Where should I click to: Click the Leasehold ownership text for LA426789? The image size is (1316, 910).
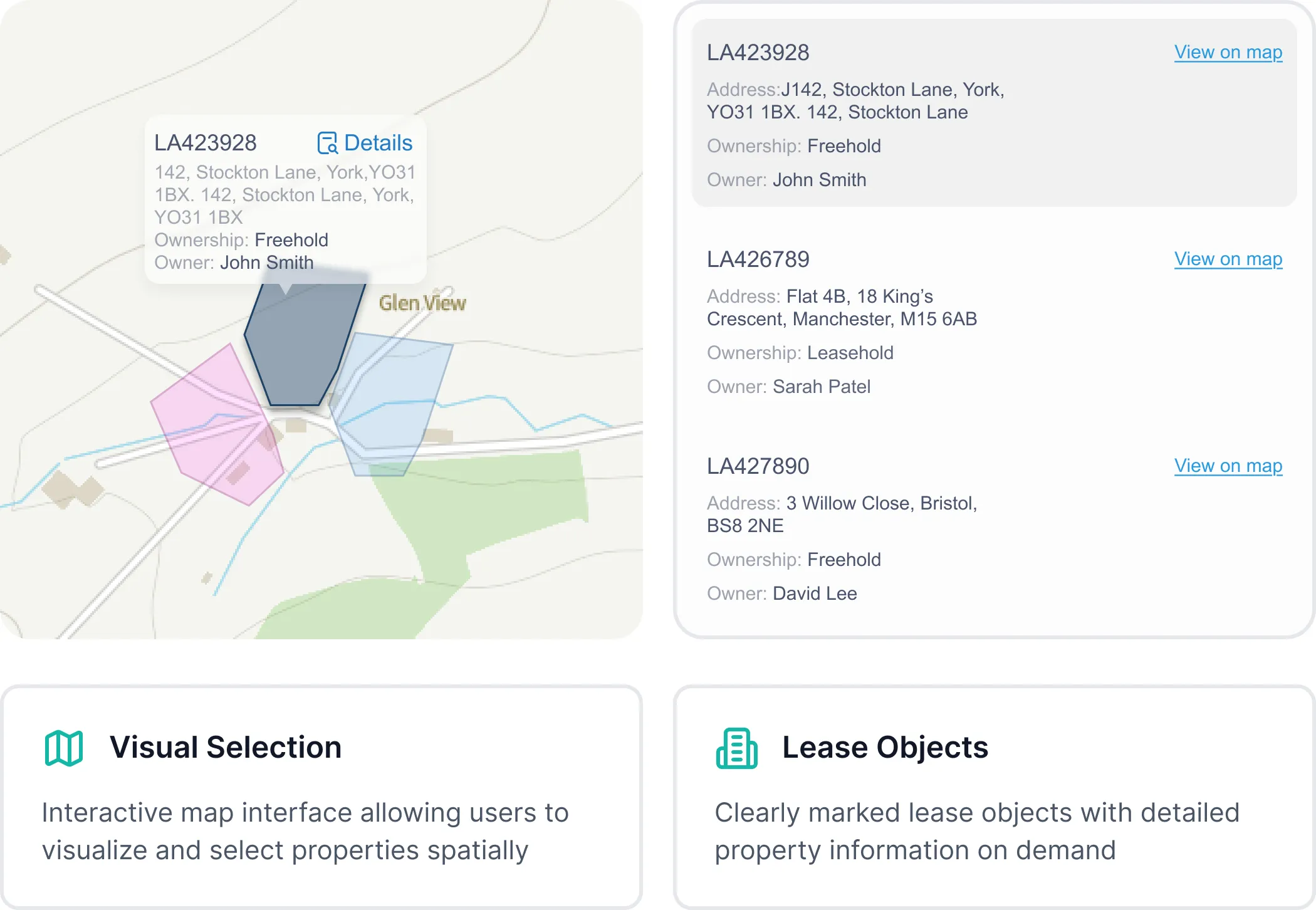tap(850, 353)
